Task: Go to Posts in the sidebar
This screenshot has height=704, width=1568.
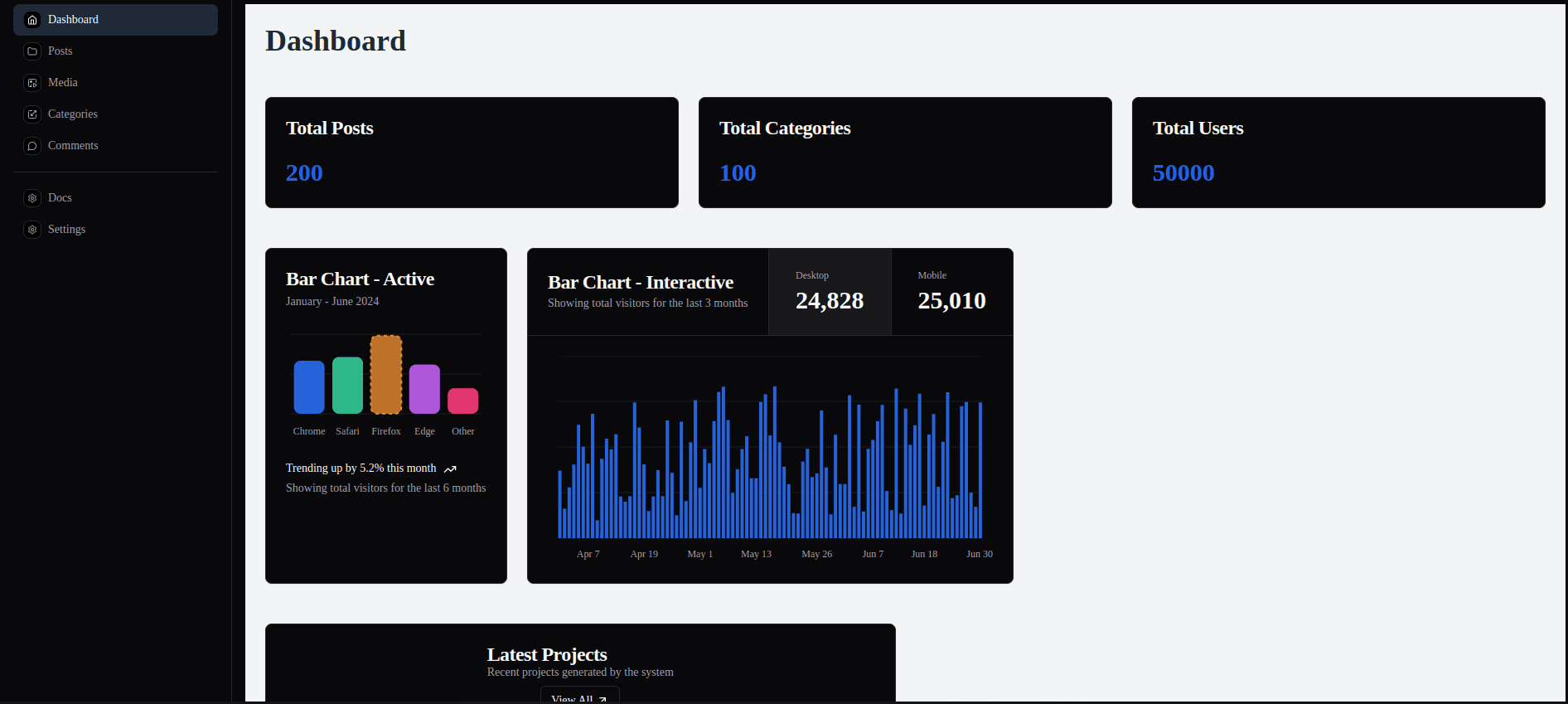Action: point(115,51)
